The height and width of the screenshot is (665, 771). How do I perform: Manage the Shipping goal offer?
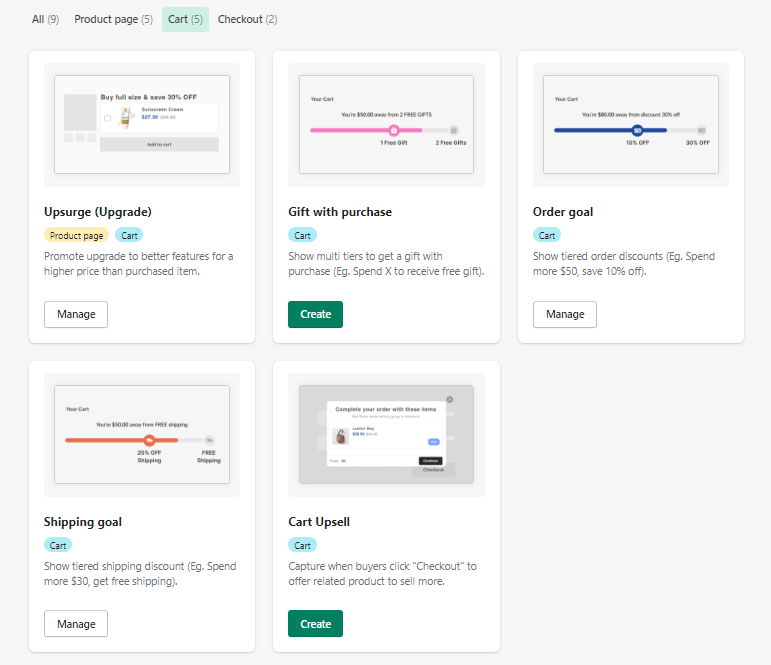click(76, 624)
